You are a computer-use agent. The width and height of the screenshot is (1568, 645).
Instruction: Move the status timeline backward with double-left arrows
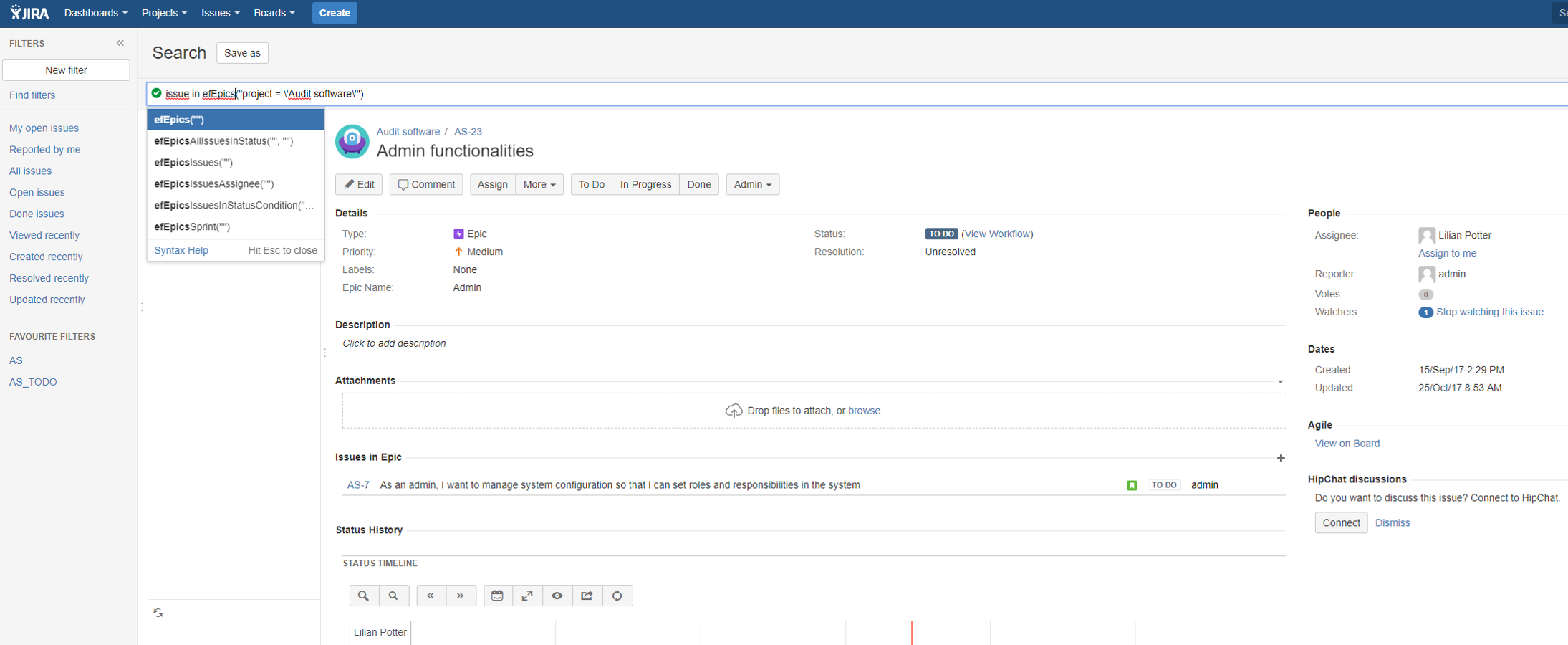coord(431,596)
